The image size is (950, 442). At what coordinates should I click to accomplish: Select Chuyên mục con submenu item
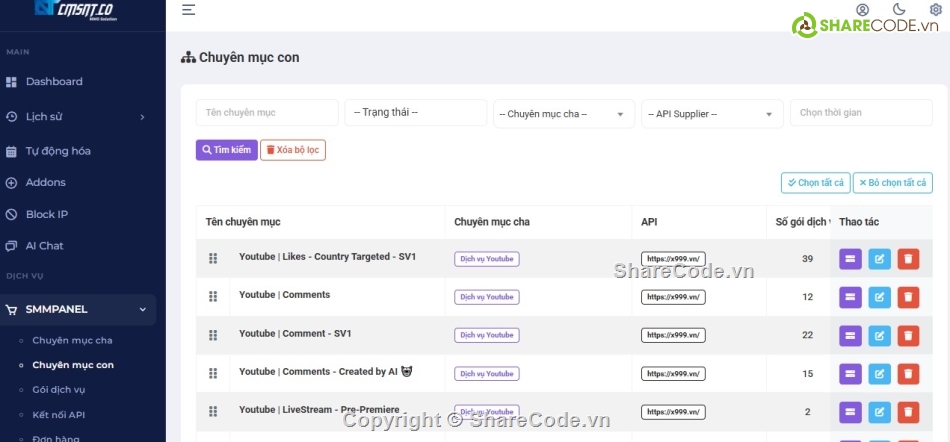73,365
